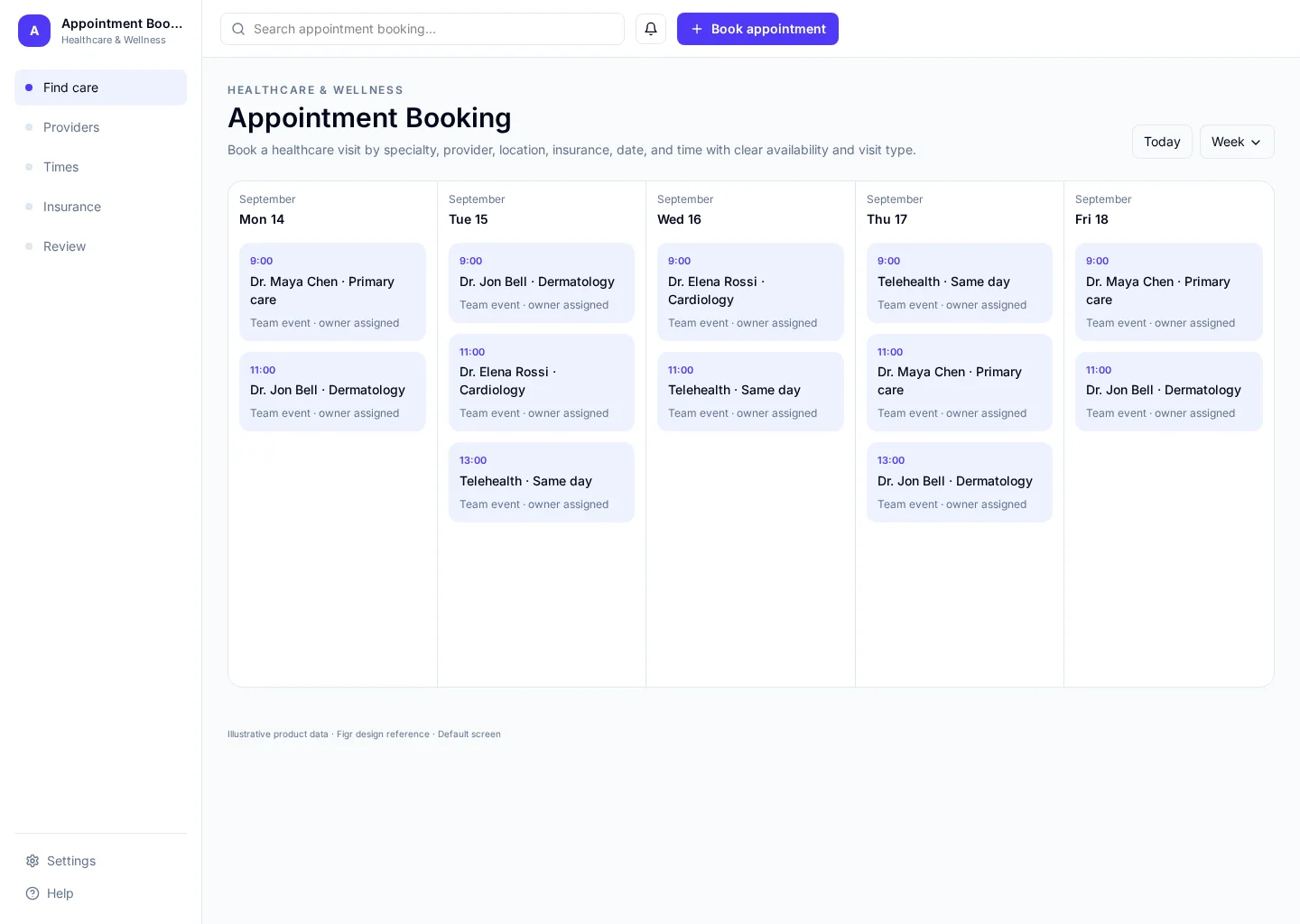Click the notification bell icon
Screen dimensions: 1300x924
651,29
